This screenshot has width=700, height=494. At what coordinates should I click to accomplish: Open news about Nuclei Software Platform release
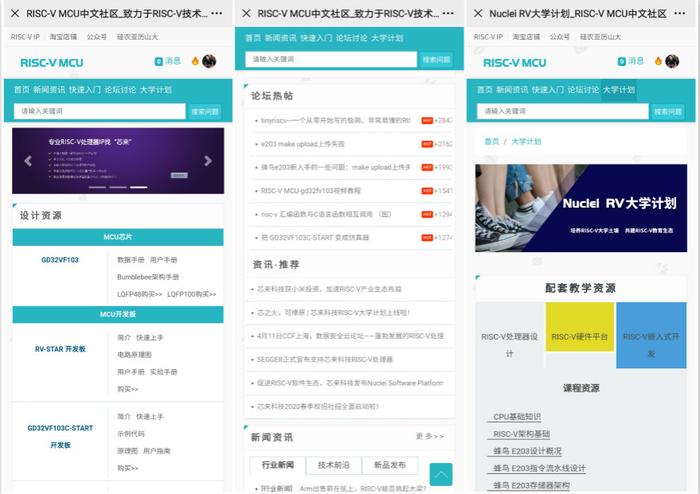click(350, 383)
